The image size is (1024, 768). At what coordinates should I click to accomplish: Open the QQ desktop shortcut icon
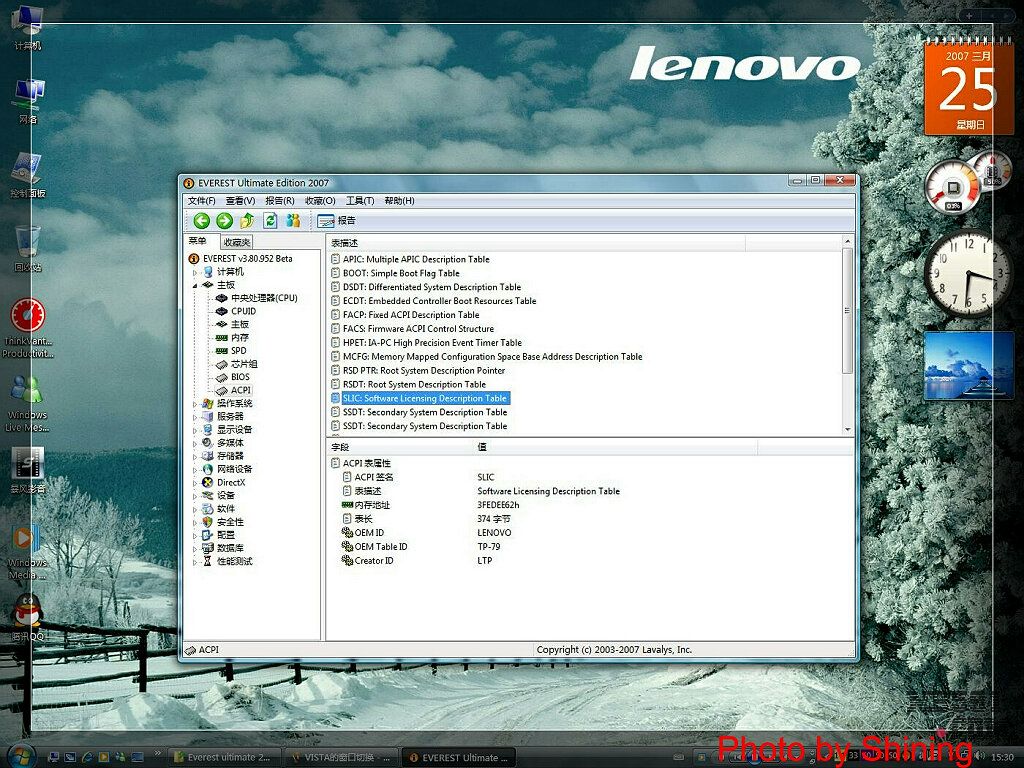coord(27,612)
